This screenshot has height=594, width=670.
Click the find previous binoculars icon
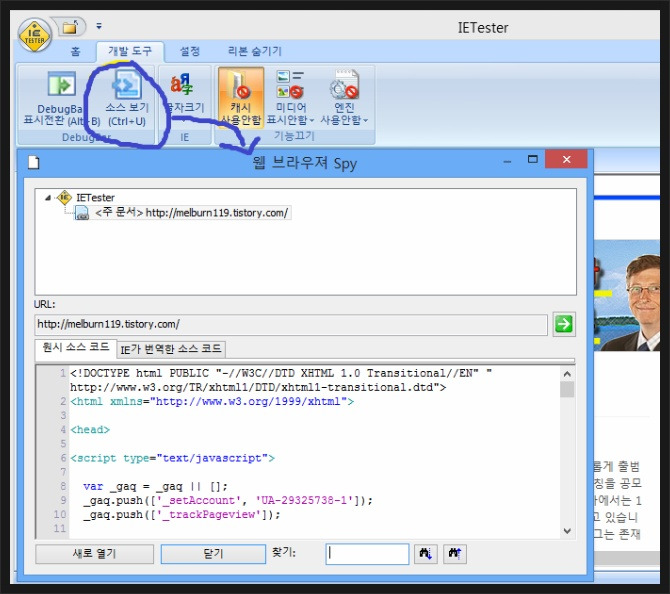[455, 554]
